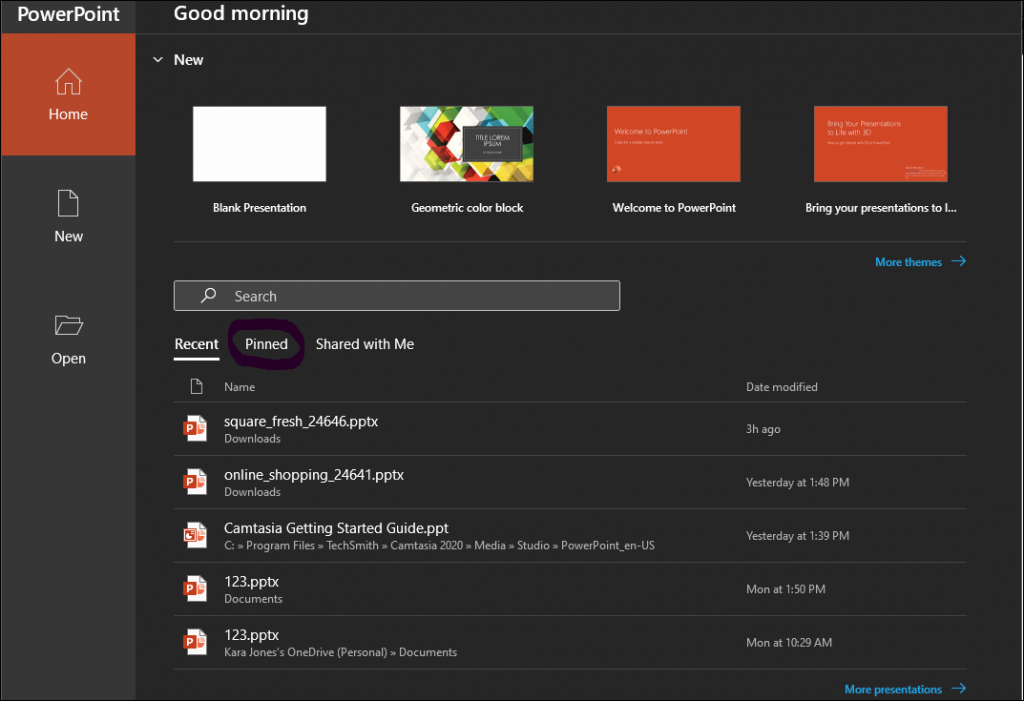Image resolution: width=1024 pixels, height=701 pixels.
Task: Click file icon for 123.pptx on OneDrive
Action: pyautogui.click(x=195, y=642)
